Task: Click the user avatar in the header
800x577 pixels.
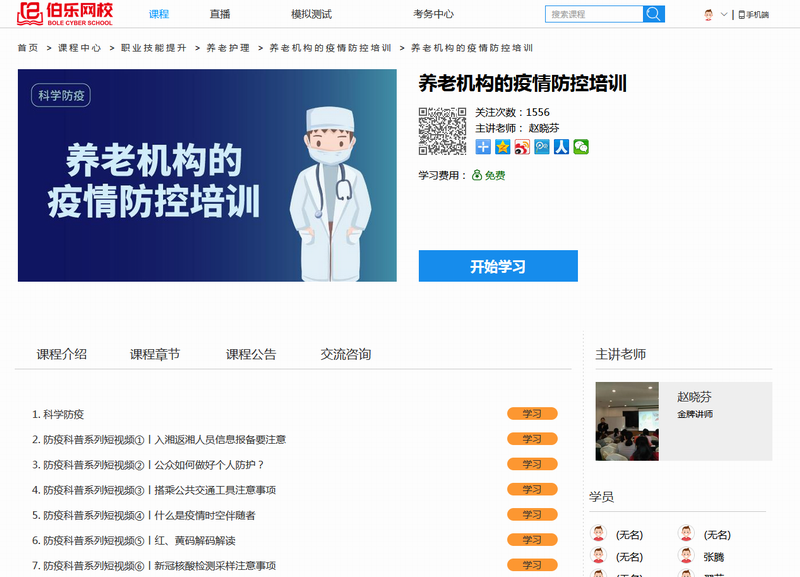Action: 708,15
